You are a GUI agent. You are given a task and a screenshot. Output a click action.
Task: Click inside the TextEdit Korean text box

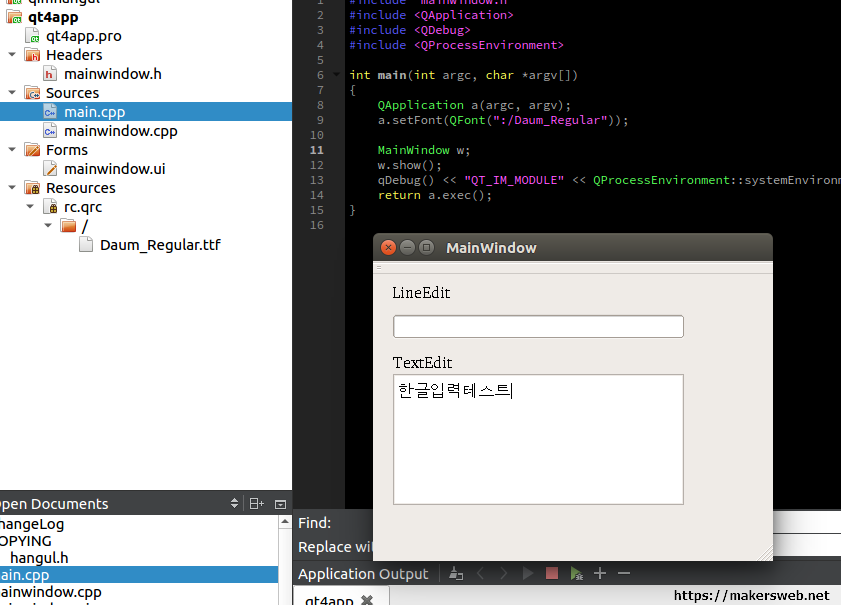(538, 439)
